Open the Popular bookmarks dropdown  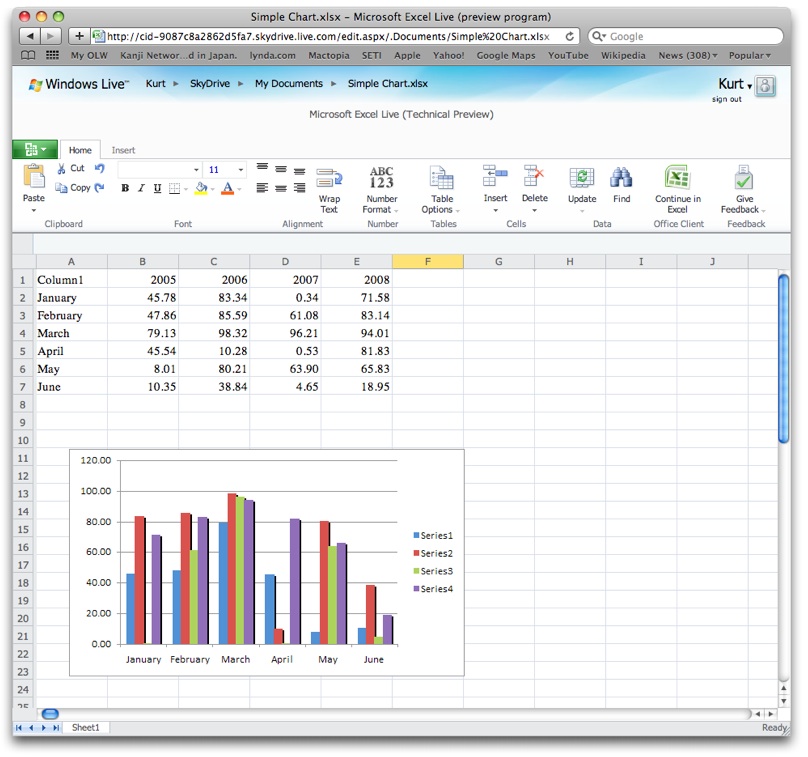pyautogui.click(x=749, y=55)
